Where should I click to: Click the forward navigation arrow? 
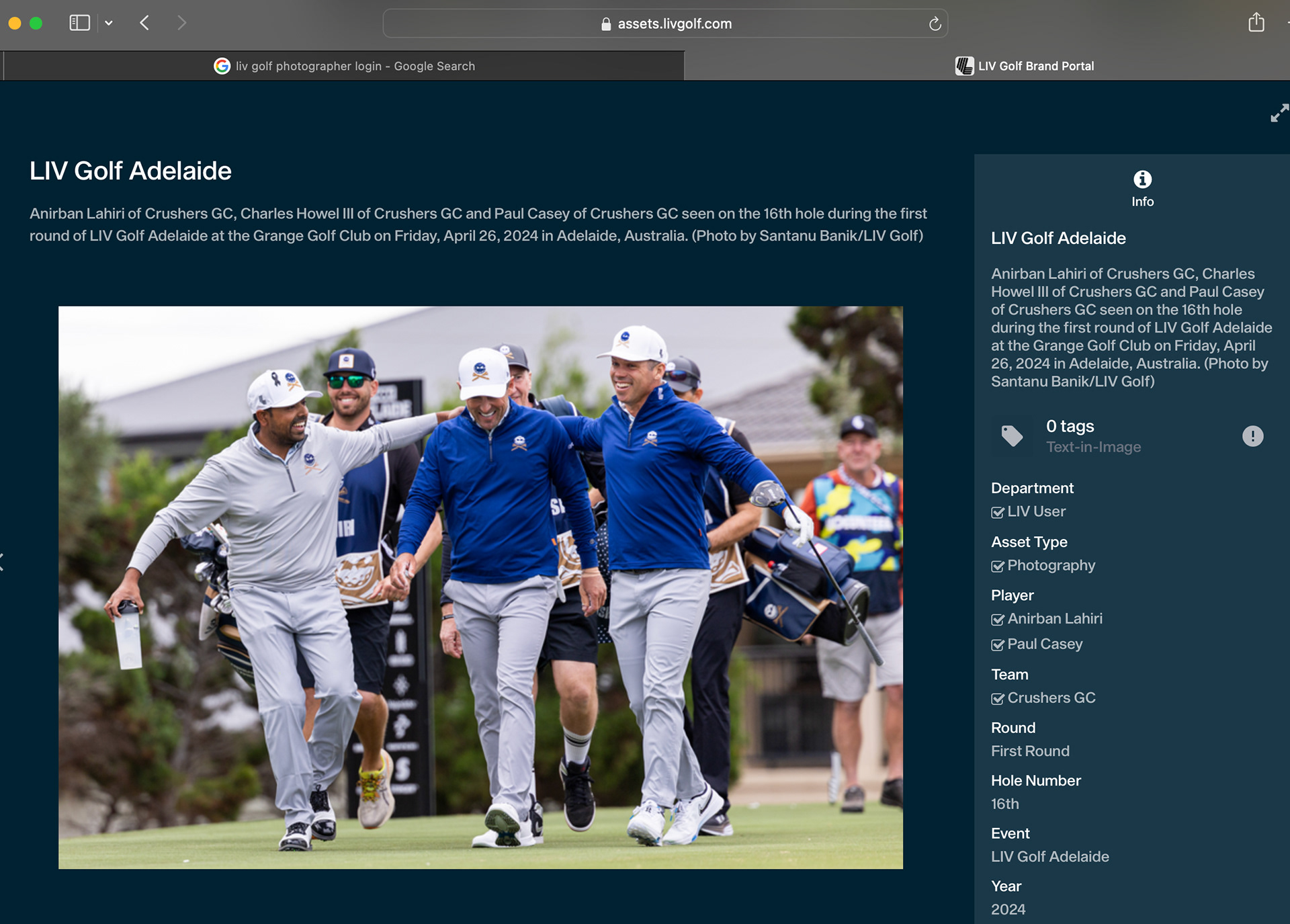click(x=181, y=24)
